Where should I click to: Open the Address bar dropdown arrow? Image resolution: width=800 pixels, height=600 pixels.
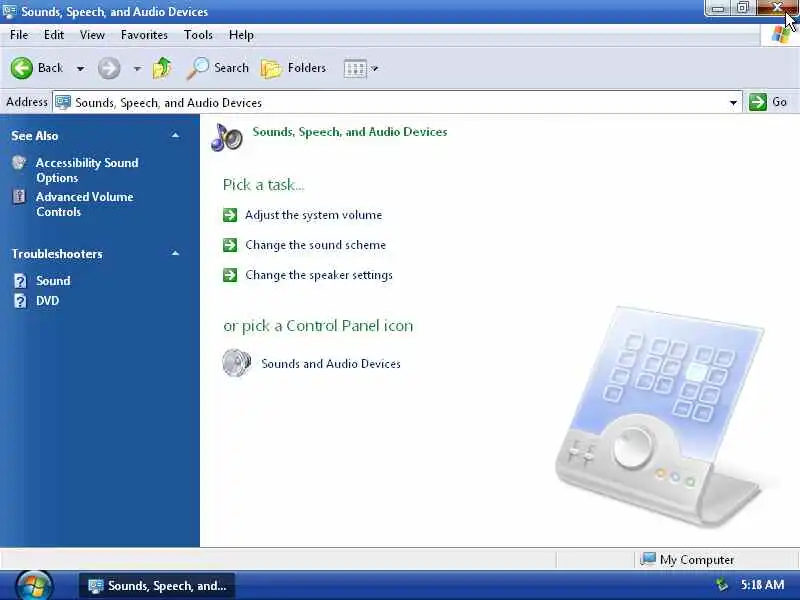pyautogui.click(x=733, y=103)
